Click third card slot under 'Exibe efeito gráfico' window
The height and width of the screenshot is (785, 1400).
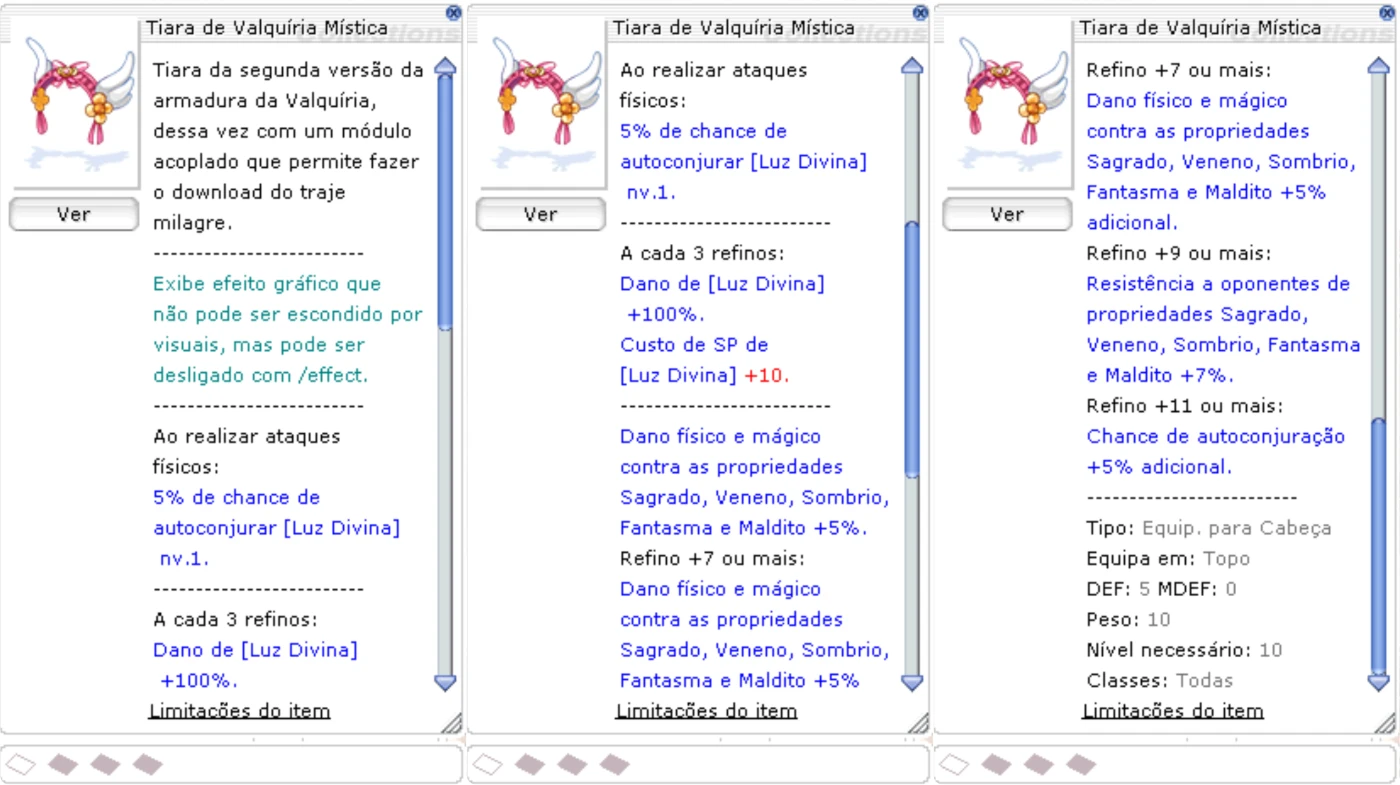(x=105, y=765)
